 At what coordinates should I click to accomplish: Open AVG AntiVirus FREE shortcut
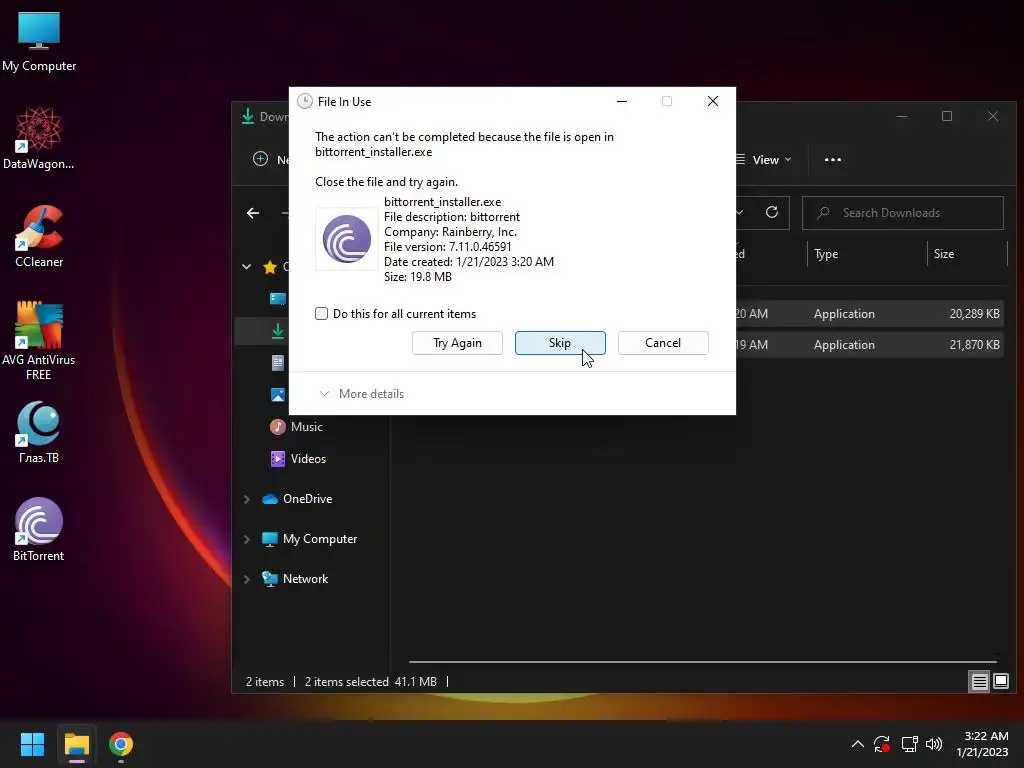click(39, 341)
